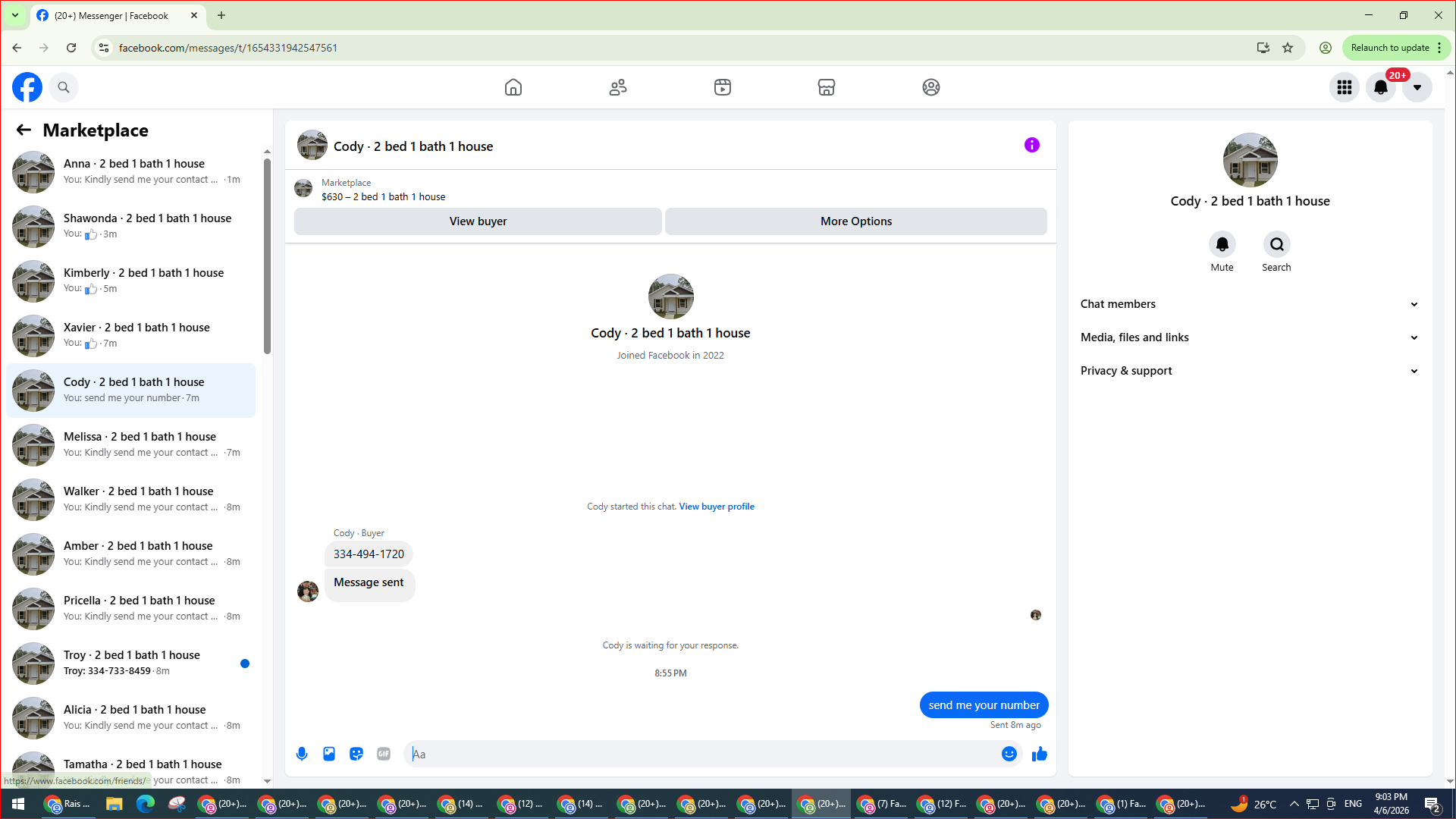The height and width of the screenshot is (819, 1456).
Task: Open the Marketplace storefront icon
Action: tap(827, 87)
